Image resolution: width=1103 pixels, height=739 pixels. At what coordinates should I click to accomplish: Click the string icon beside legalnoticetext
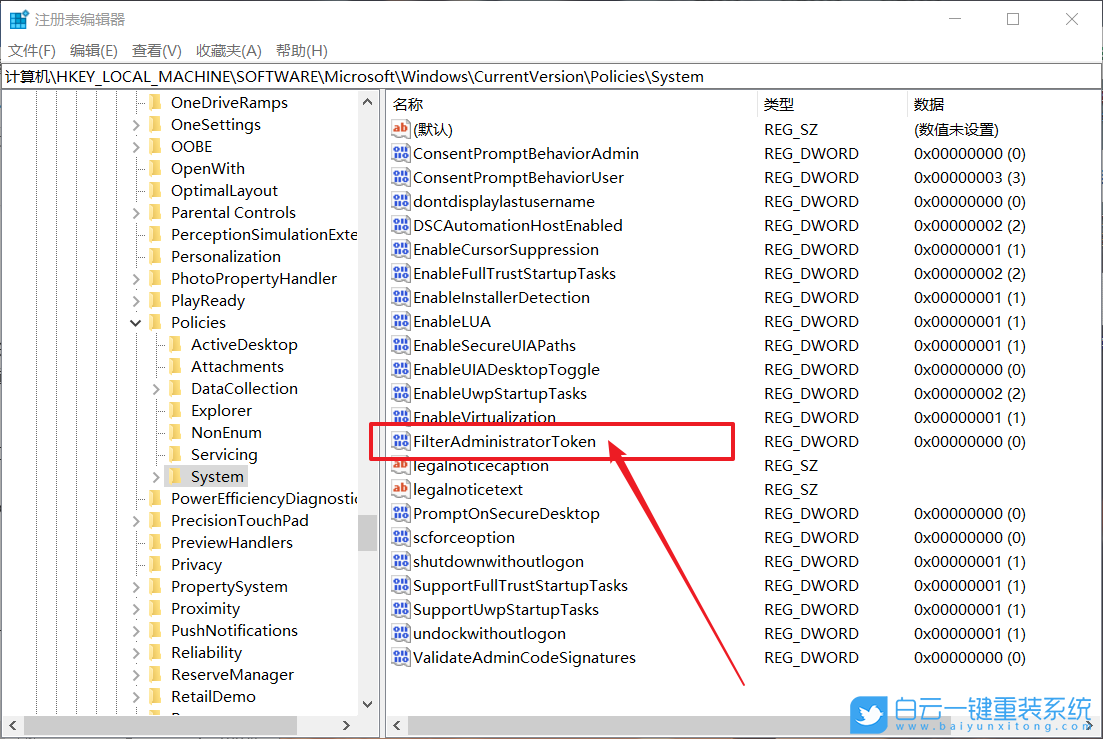401,489
